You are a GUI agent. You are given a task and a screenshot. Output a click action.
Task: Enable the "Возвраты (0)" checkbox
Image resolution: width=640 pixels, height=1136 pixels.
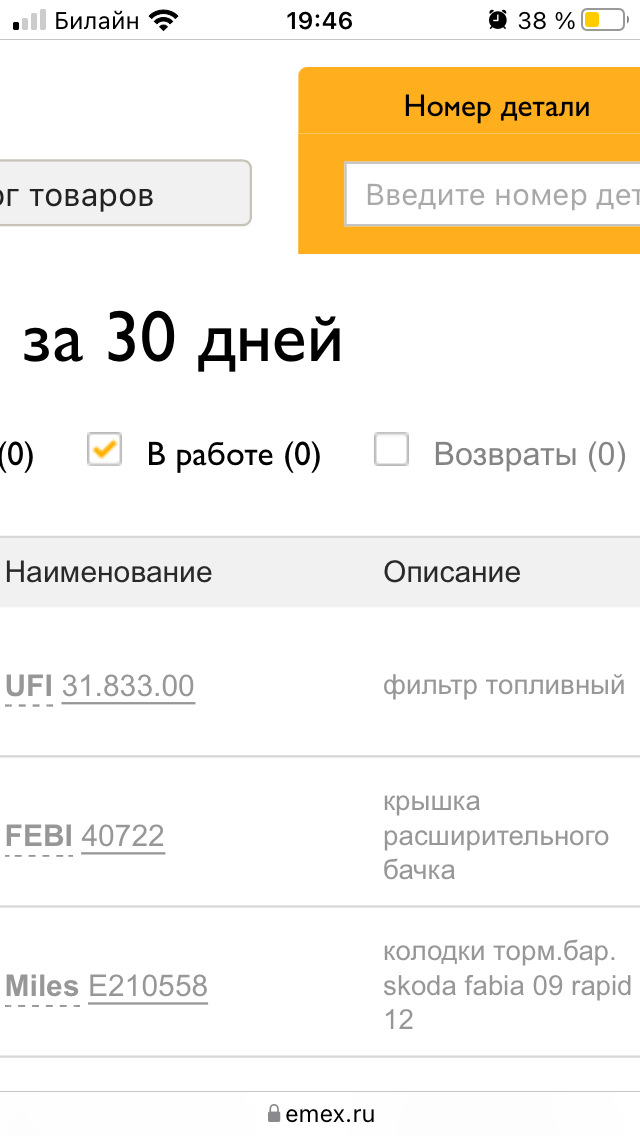391,449
